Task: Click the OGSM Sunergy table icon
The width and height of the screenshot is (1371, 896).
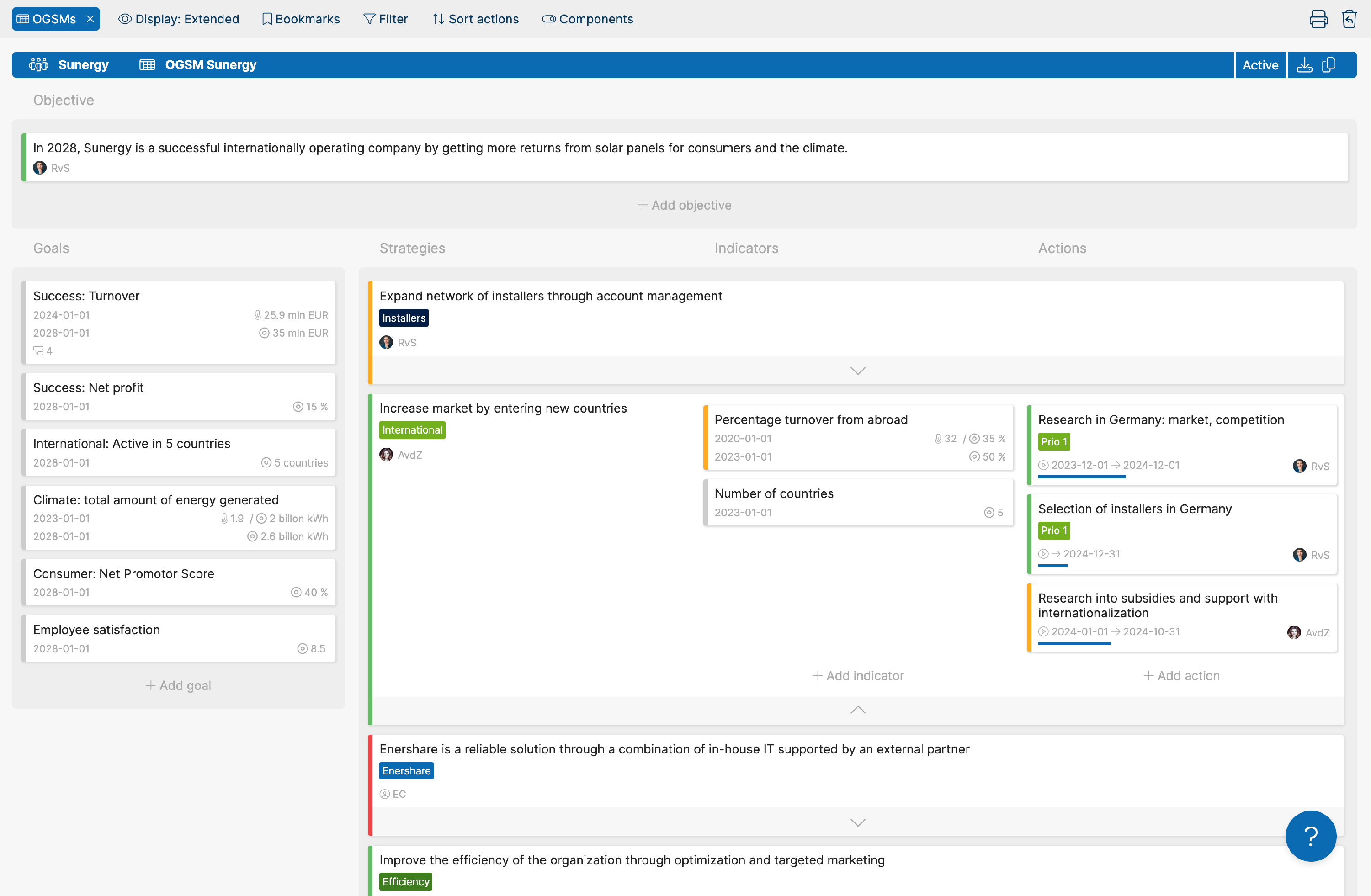Action: (148, 65)
